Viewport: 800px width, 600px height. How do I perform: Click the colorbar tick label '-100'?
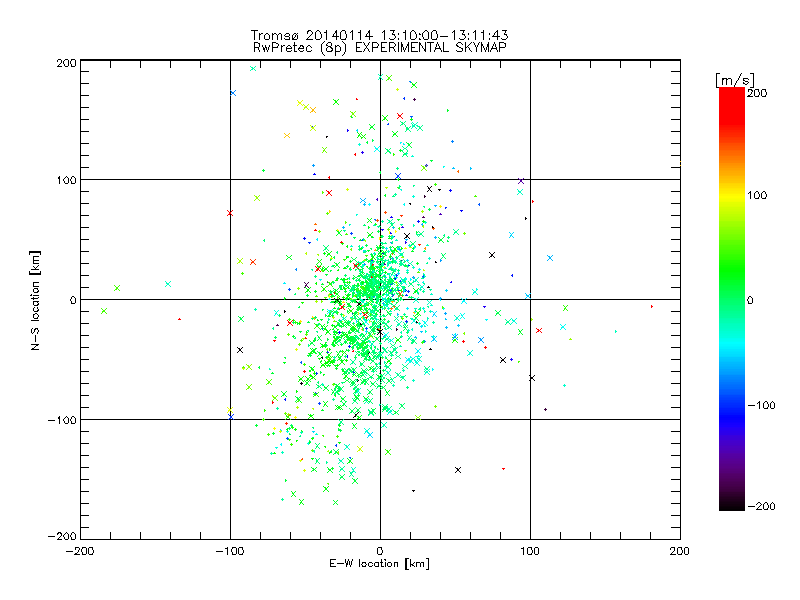[761, 406]
